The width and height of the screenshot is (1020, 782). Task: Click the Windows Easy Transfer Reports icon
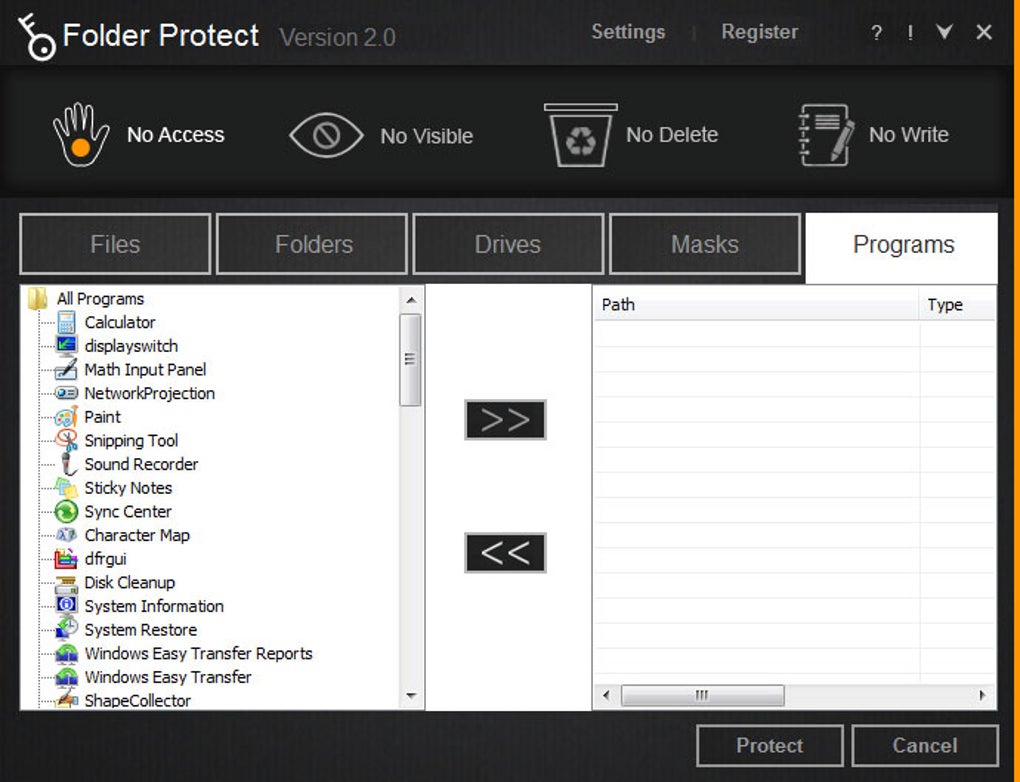click(x=66, y=653)
